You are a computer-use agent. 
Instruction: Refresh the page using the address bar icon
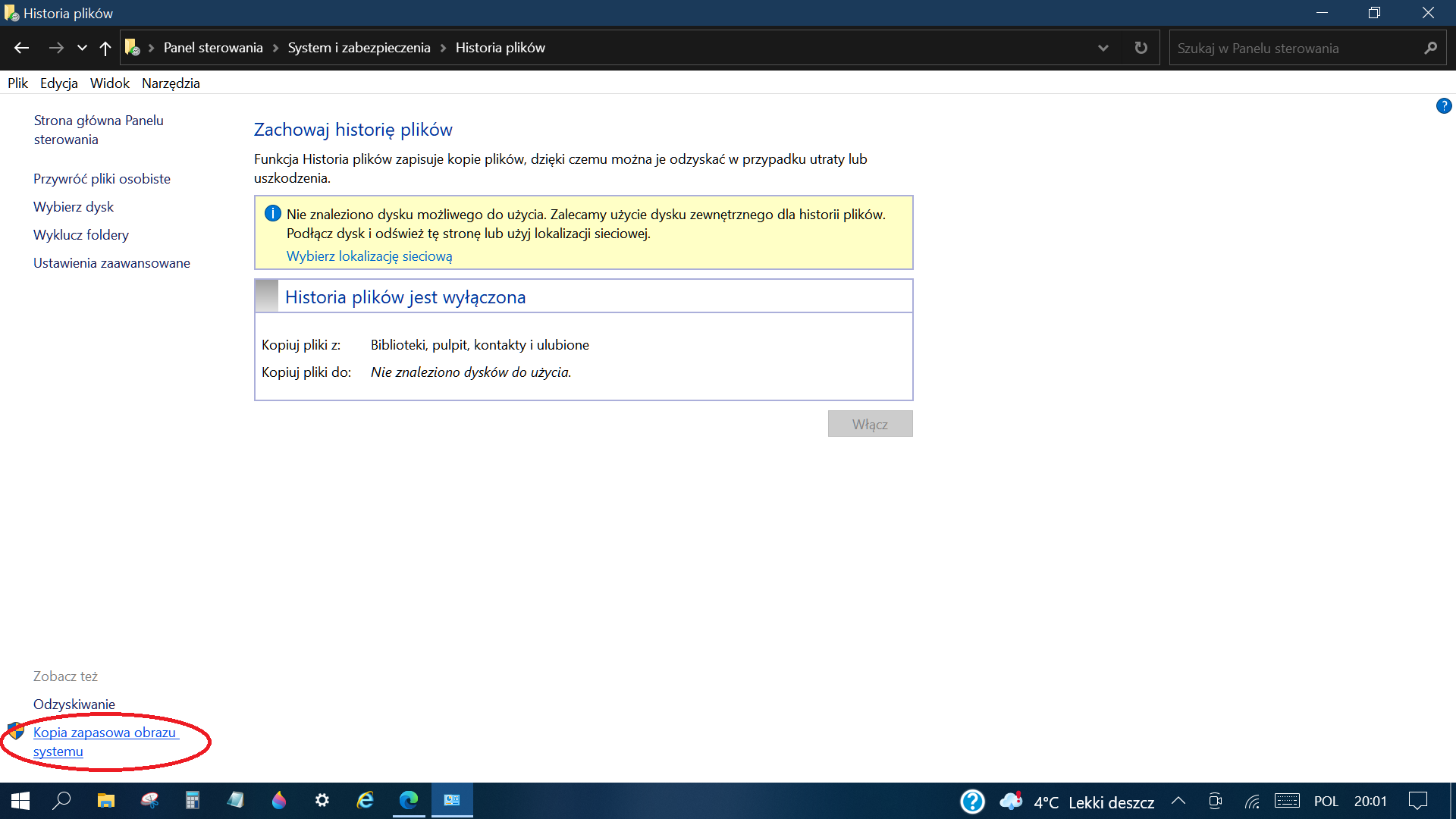[1140, 47]
